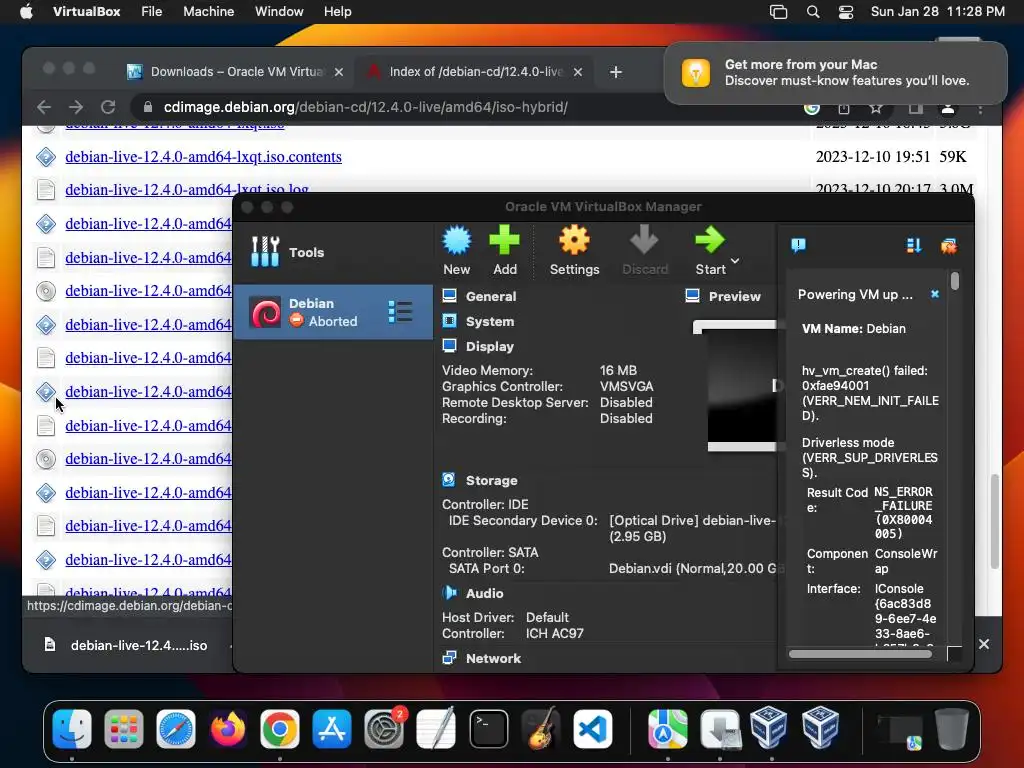Click the Chrome address bar URL
Image resolution: width=1024 pixels, height=768 pixels.
point(366,107)
